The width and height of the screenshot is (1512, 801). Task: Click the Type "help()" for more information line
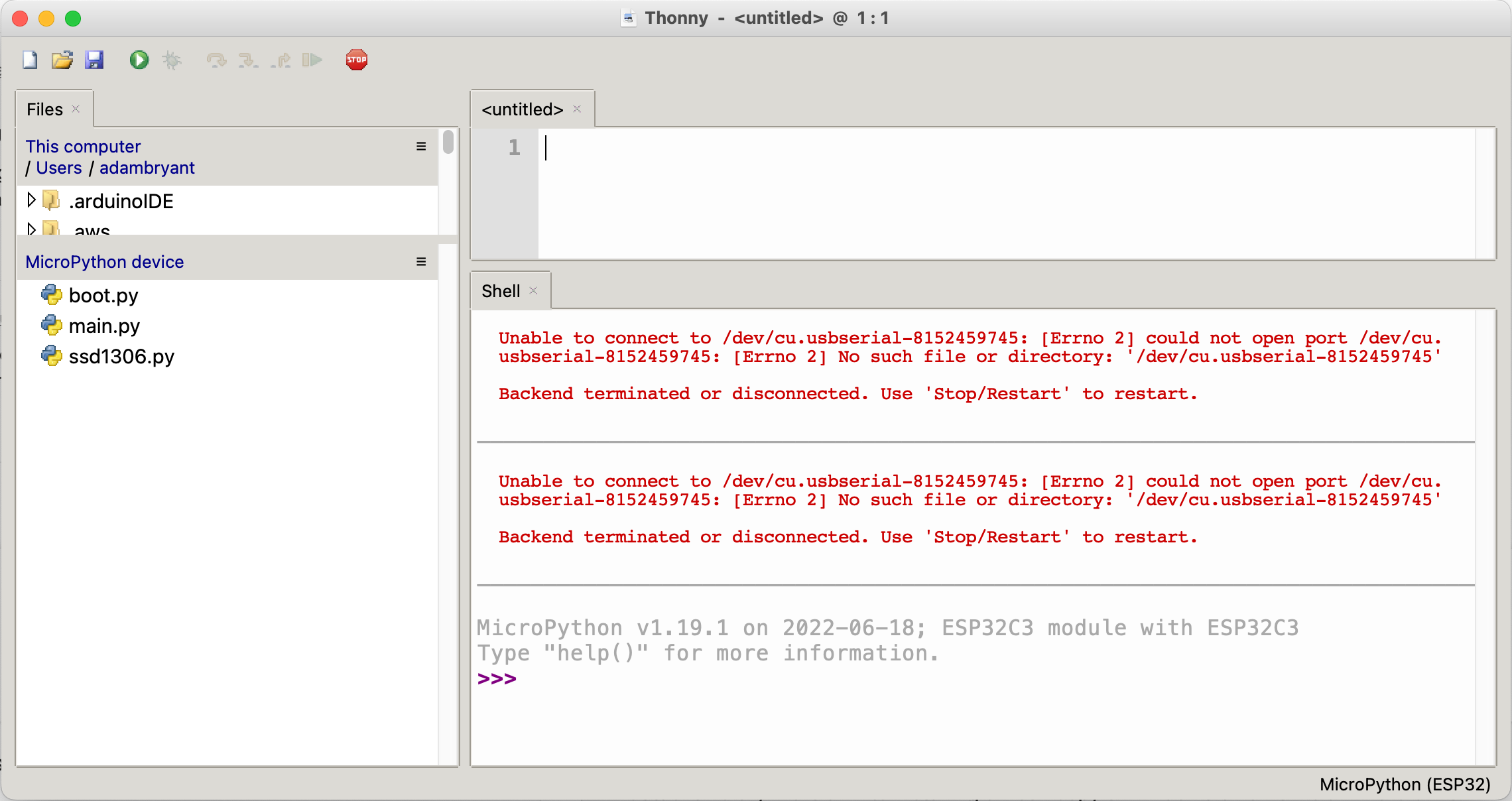708,653
